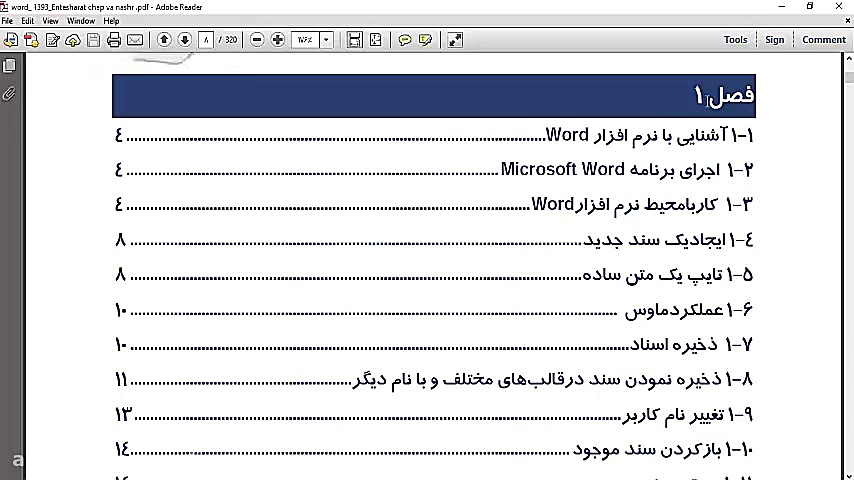The image size is (854, 480).
Task: Zoom in with the plus button
Action: [x=278, y=40]
